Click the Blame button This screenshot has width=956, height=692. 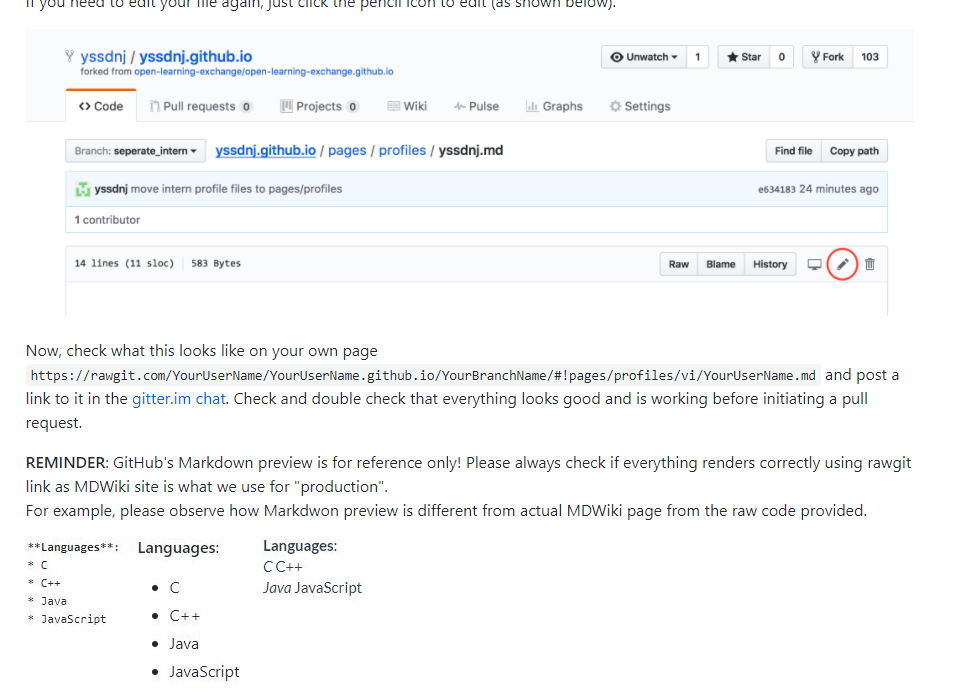[721, 264]
